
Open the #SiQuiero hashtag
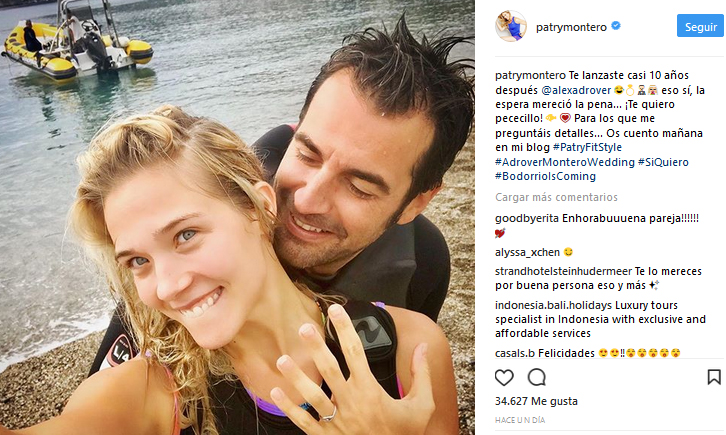[663, 162]
